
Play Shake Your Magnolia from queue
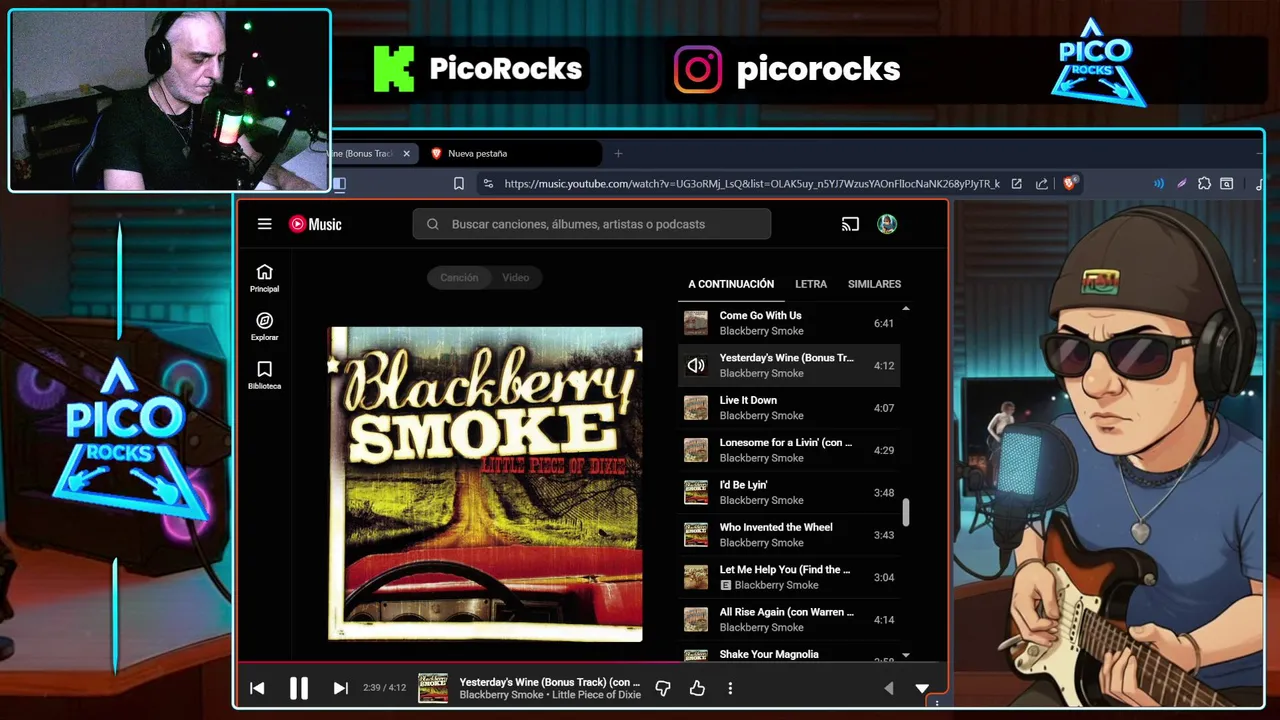pyautogui.click(x=789, y=654)
